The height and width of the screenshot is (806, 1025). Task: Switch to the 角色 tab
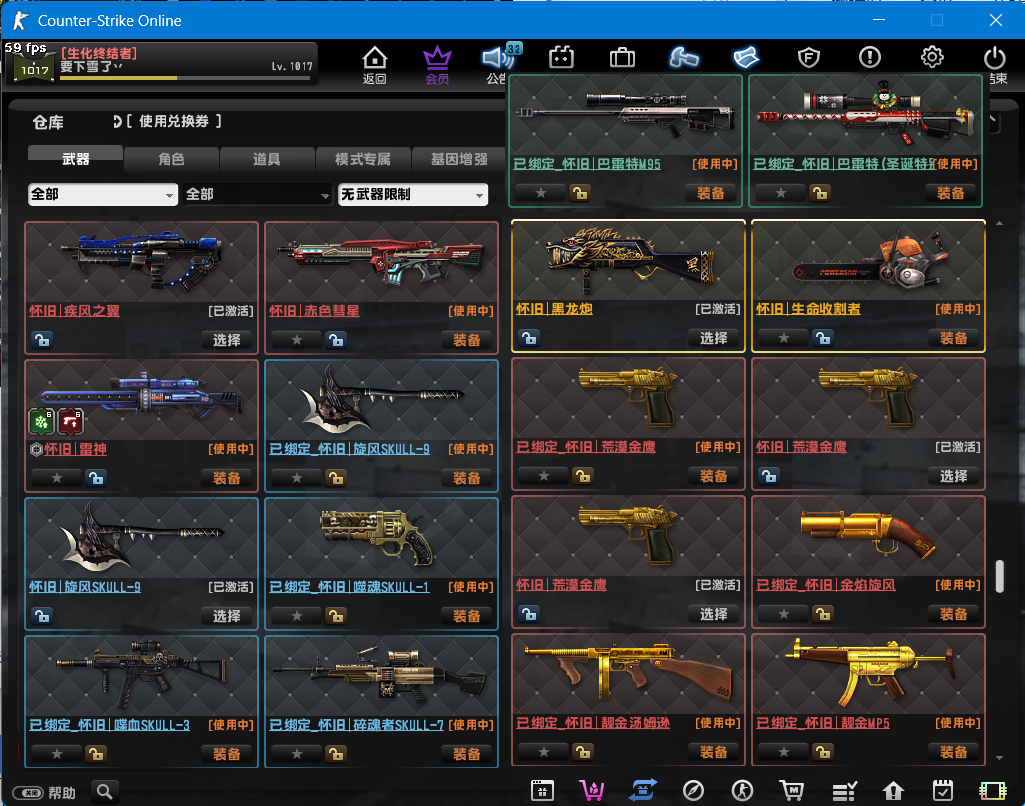(171, 159)
